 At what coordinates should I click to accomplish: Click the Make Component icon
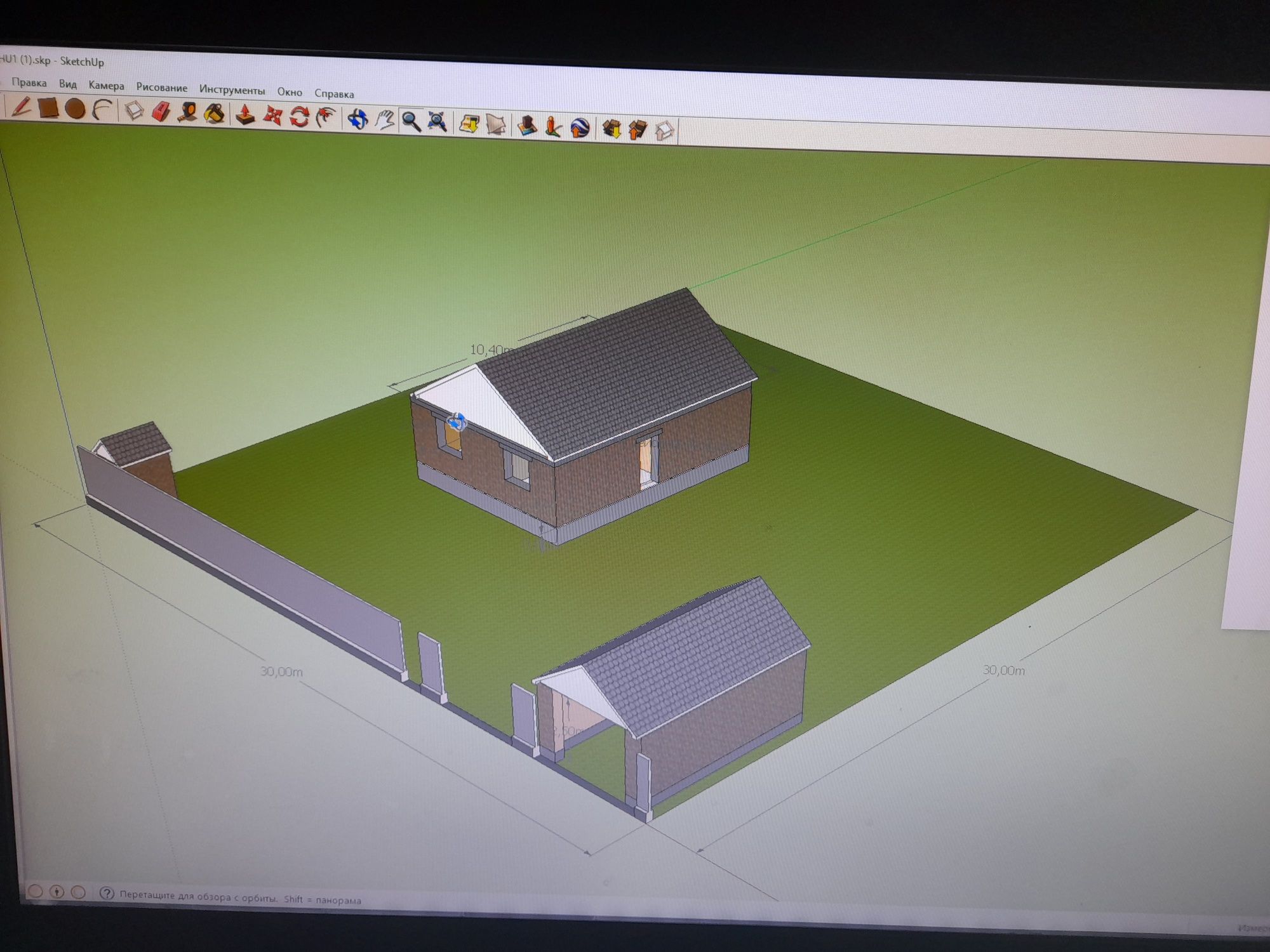coord(134,111)
